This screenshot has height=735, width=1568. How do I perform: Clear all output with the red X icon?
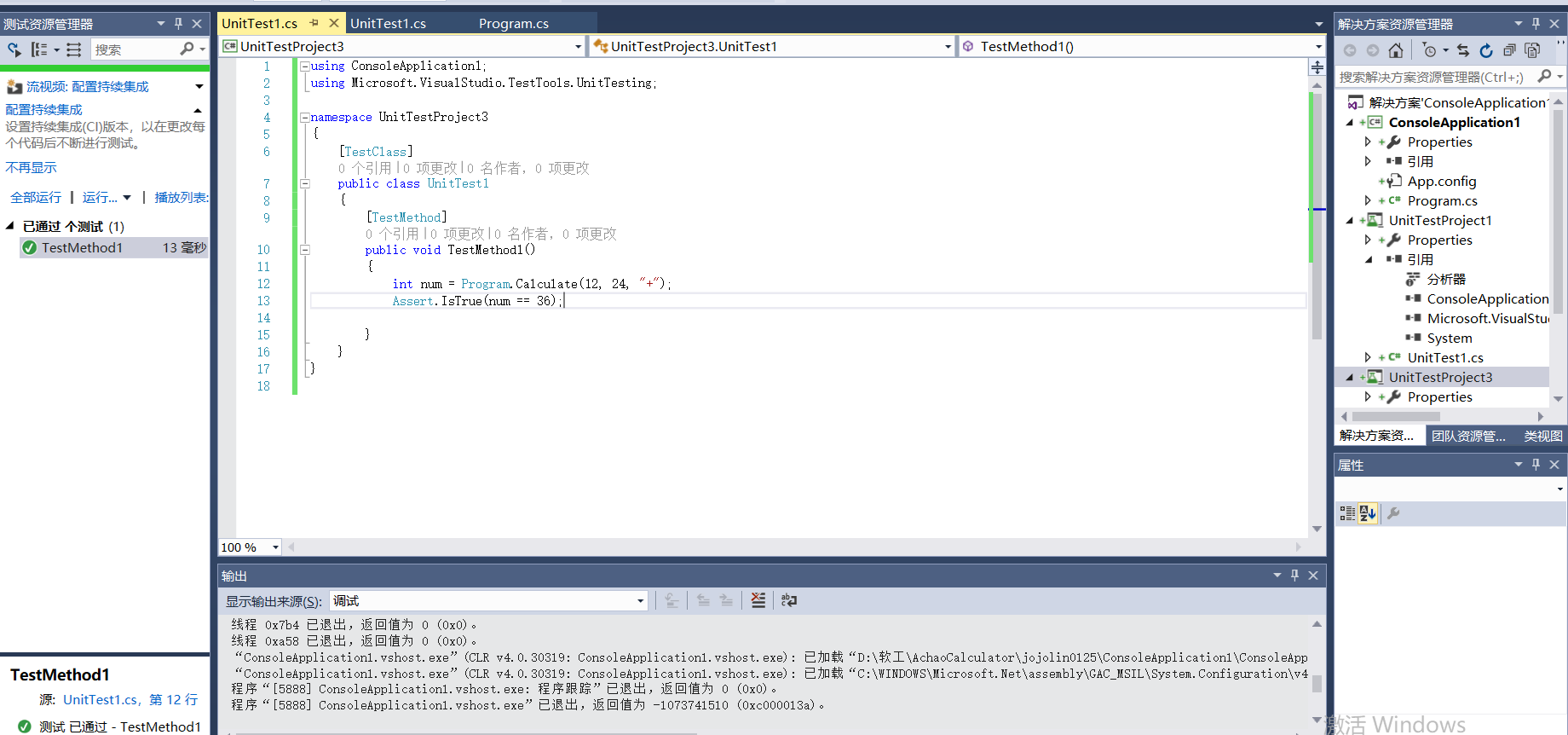pyautogui.click(x=758, y=600)
